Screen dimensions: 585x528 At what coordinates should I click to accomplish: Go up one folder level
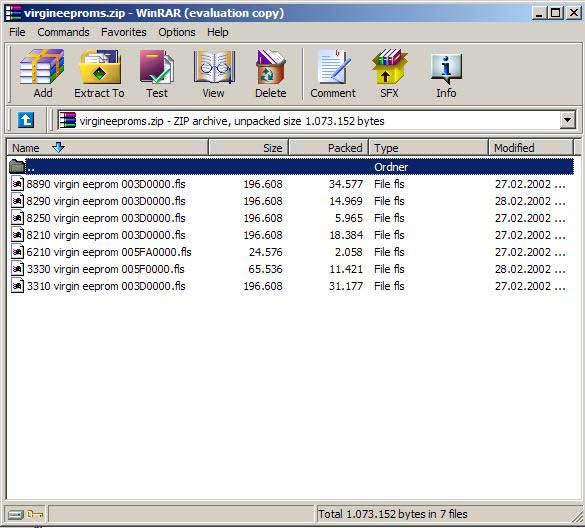coord(25,121)
